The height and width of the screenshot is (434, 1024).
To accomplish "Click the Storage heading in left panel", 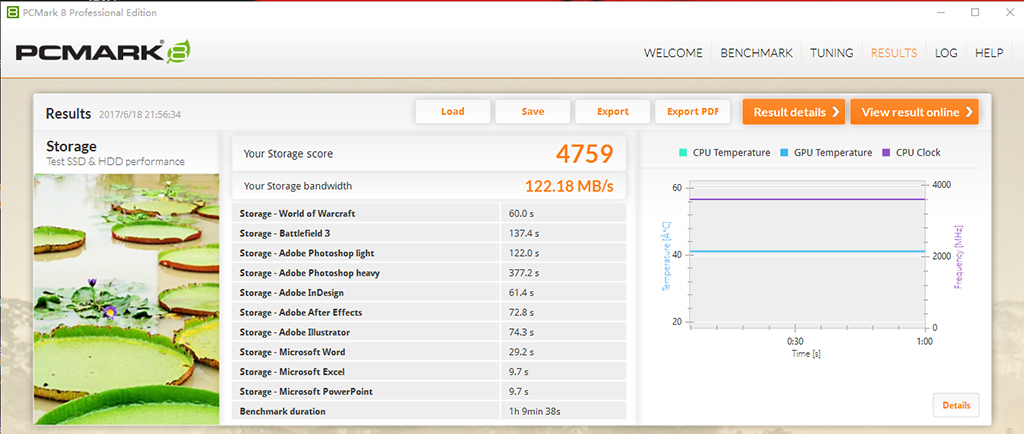I will (71, 146).
